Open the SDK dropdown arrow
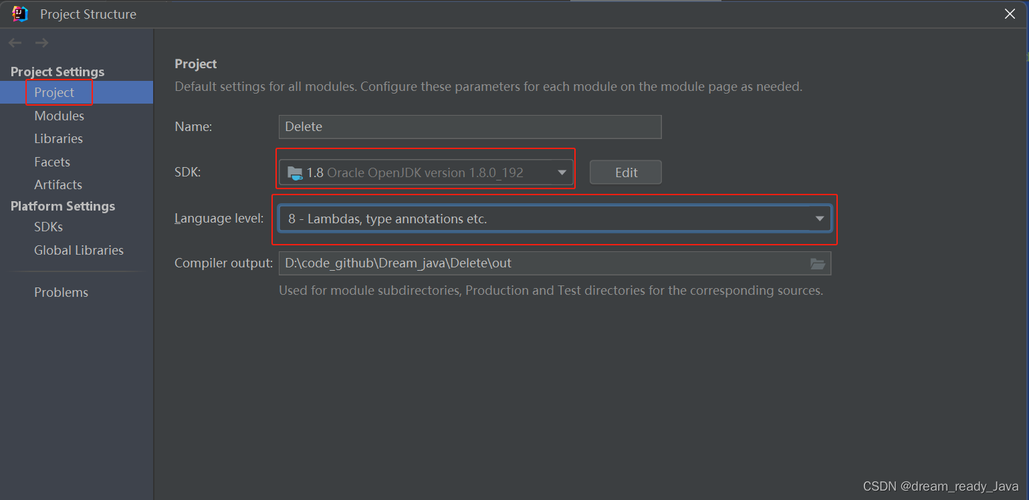The height and width of the screenshot is (500, 1029). pos(562,173)
